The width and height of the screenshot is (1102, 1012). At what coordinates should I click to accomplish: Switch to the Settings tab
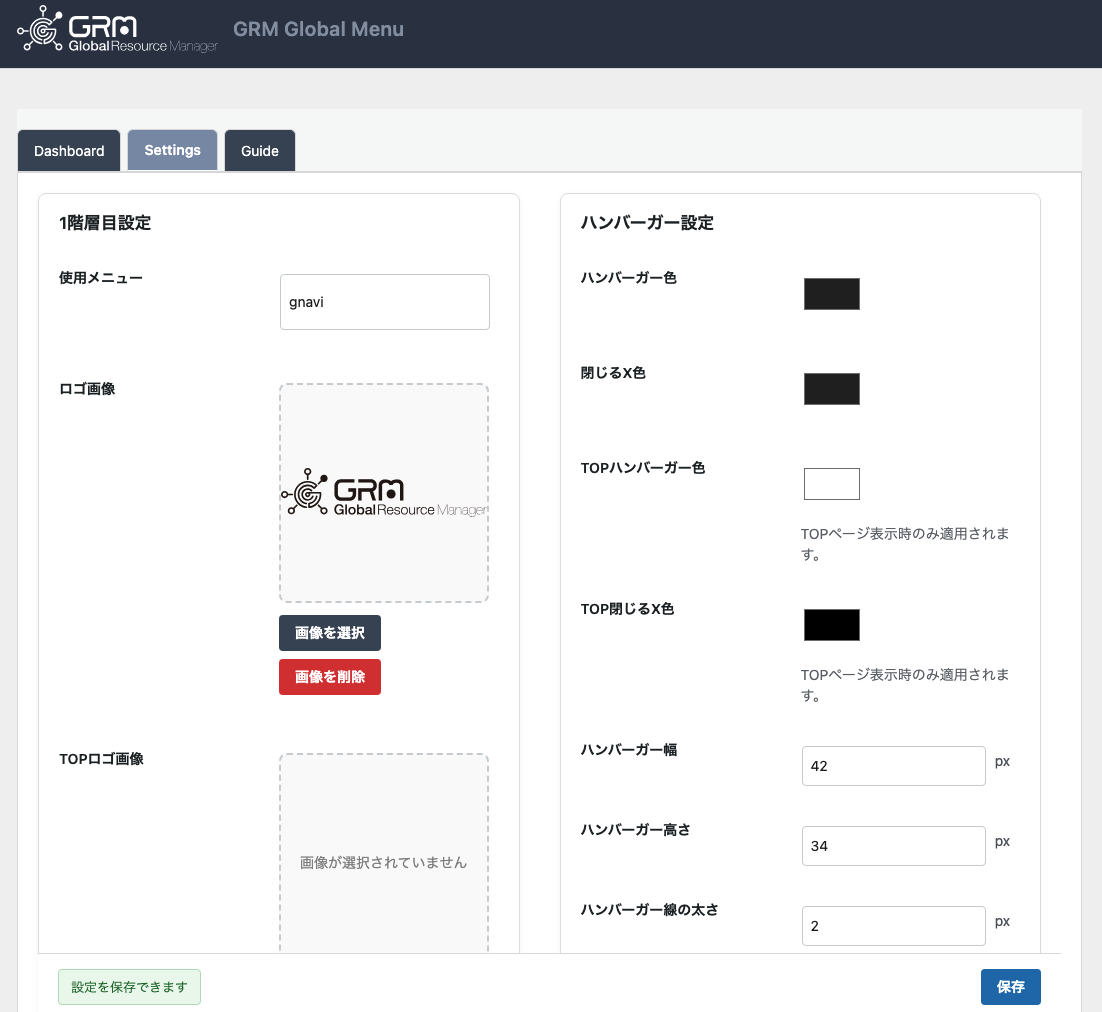coord(172,150)
